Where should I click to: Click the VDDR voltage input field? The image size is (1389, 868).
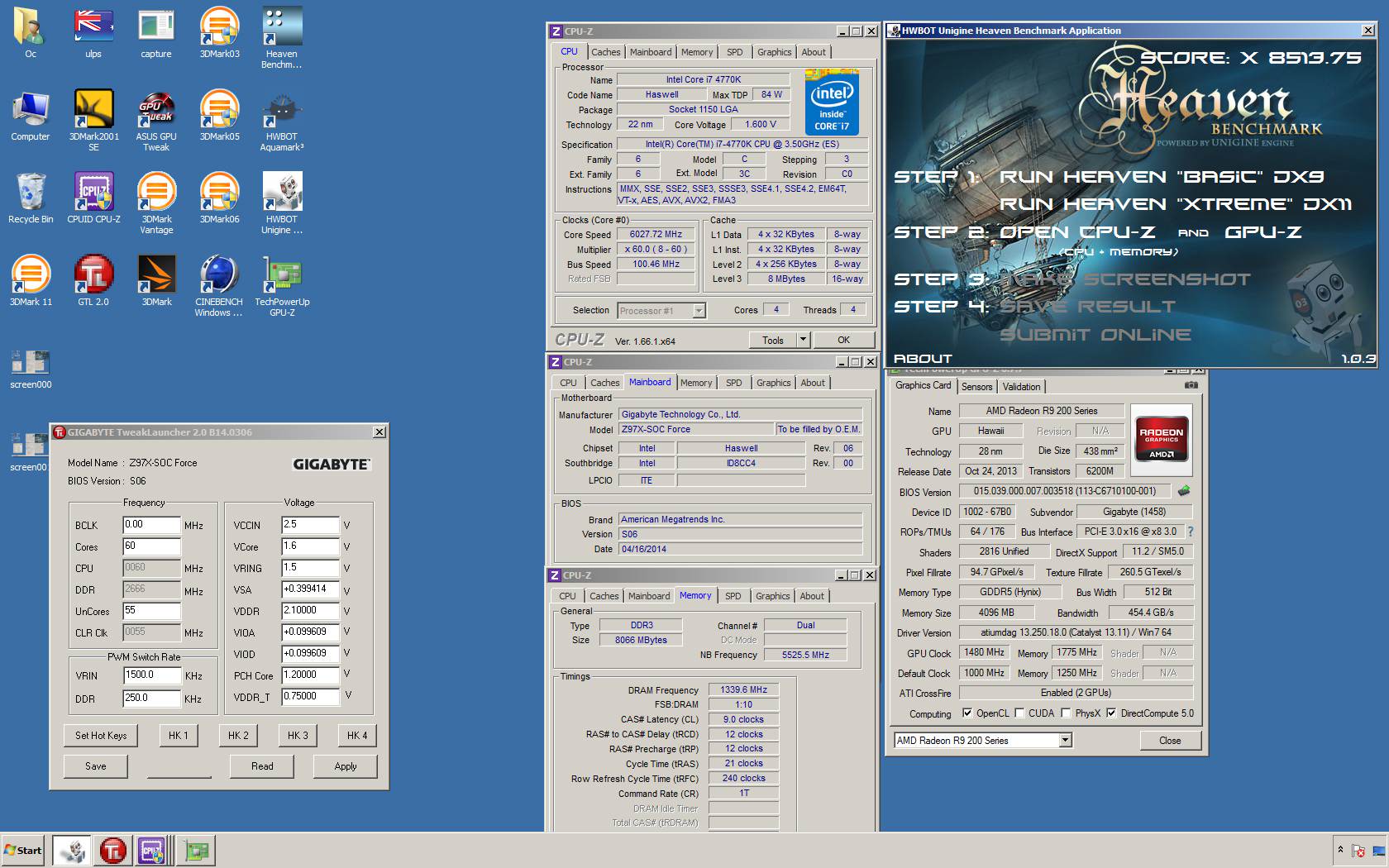pyautogui.click(x=311, y=611)
